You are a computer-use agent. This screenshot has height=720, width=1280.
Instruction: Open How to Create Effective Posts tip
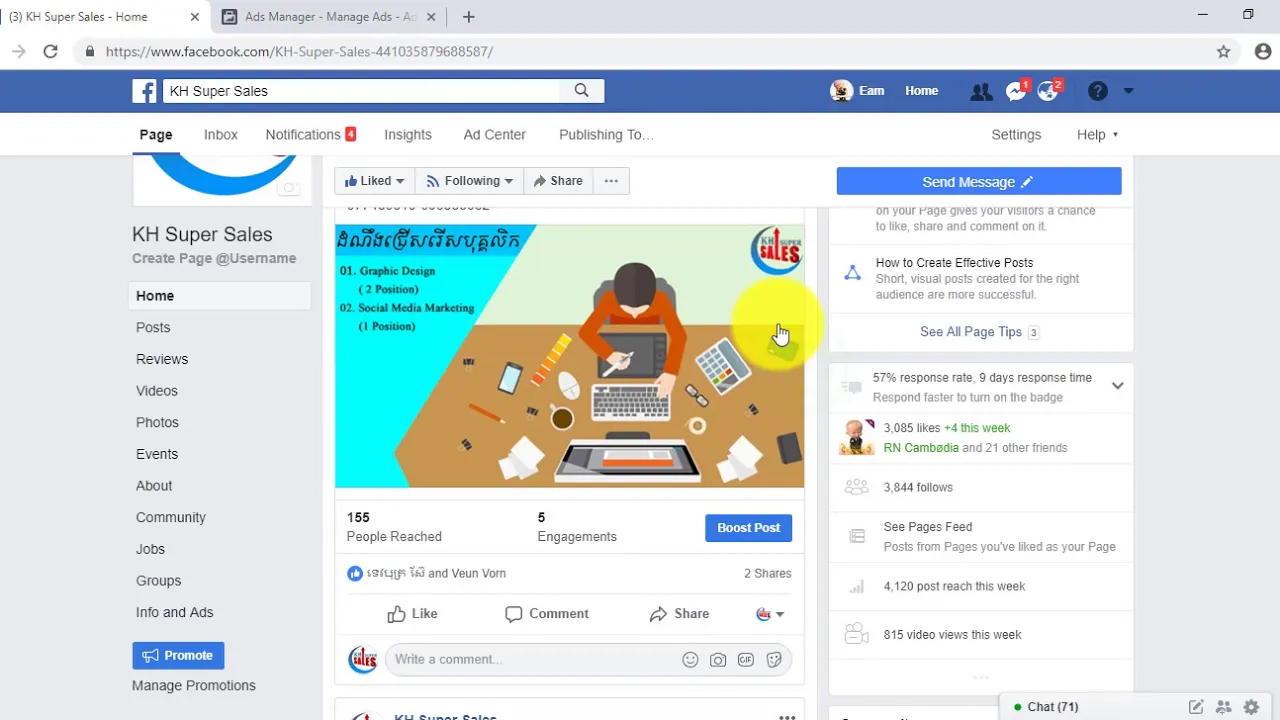tap(955, 263)
